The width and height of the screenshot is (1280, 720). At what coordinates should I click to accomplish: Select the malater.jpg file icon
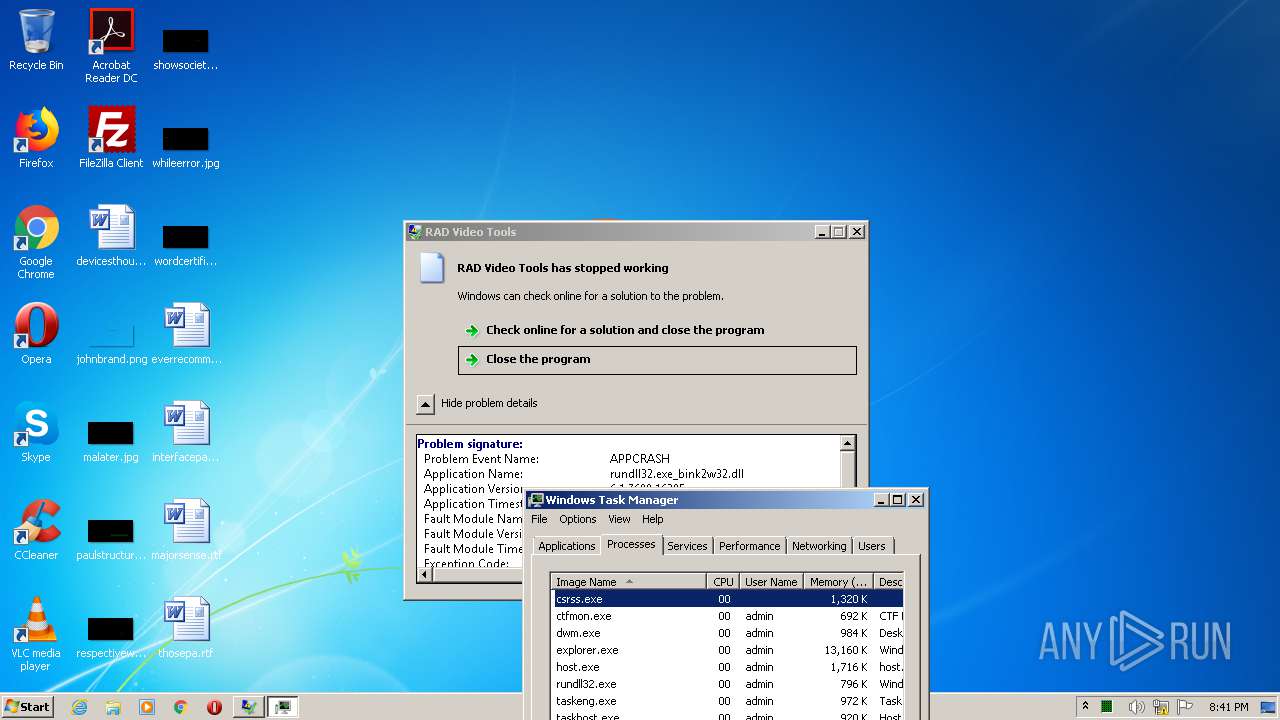[111, 440]
